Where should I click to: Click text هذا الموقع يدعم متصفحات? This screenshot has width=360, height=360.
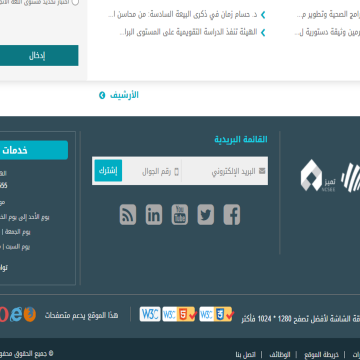click(81, 315)
